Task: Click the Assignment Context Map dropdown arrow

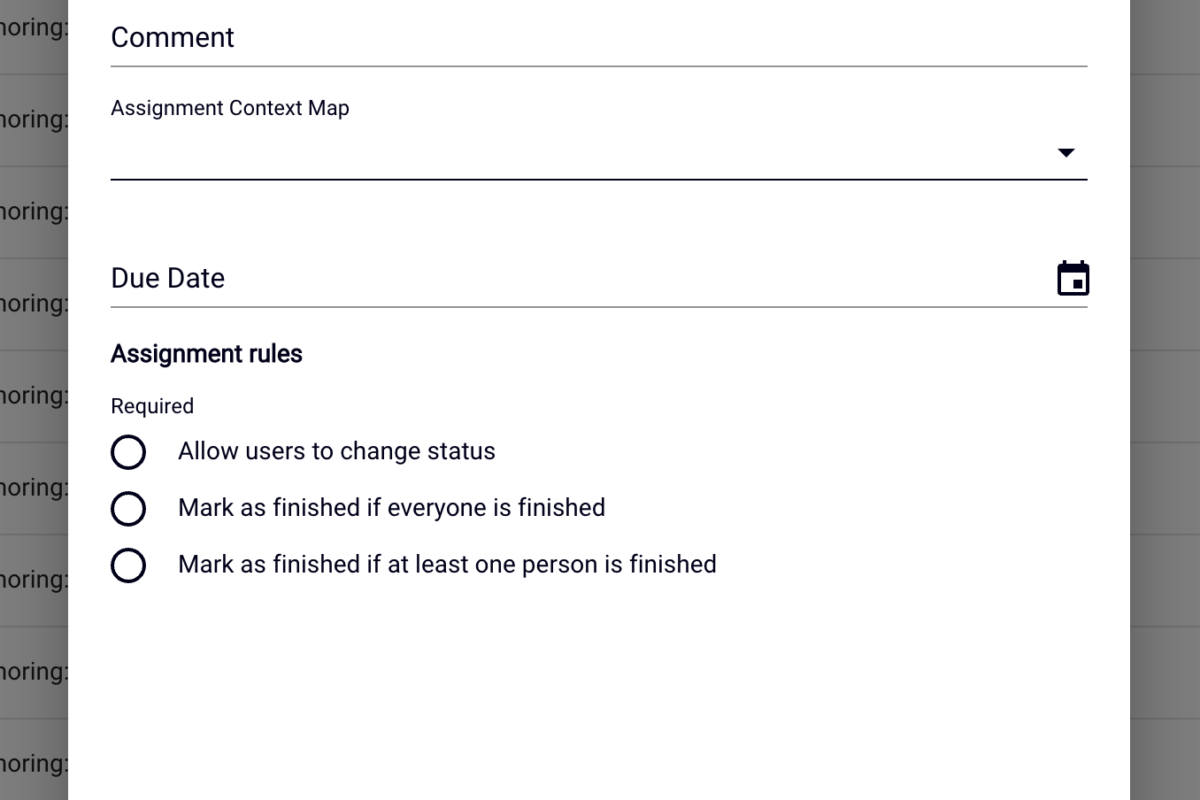Action: tap(1066, 153)
